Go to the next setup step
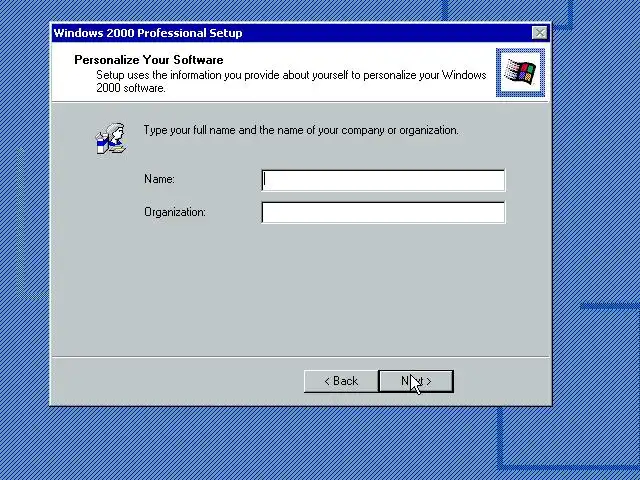This screenshot has width=640, height=480. tap(416, 381)
